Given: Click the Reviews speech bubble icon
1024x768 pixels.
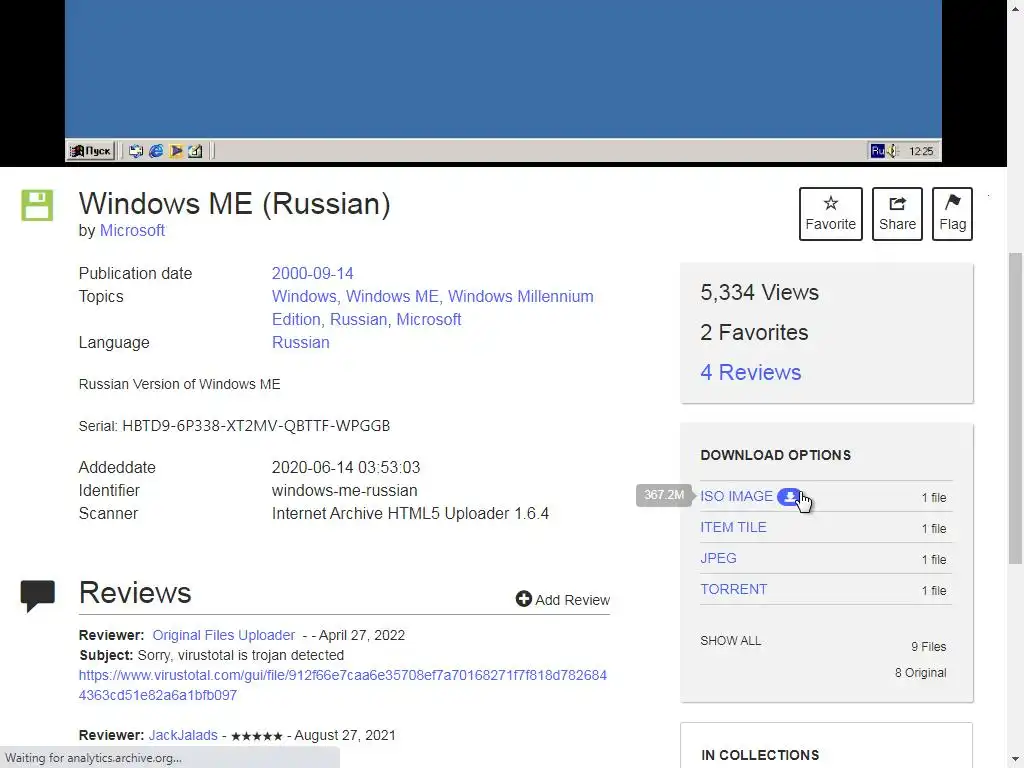Looking at the screenshot, I should [37, 595].
